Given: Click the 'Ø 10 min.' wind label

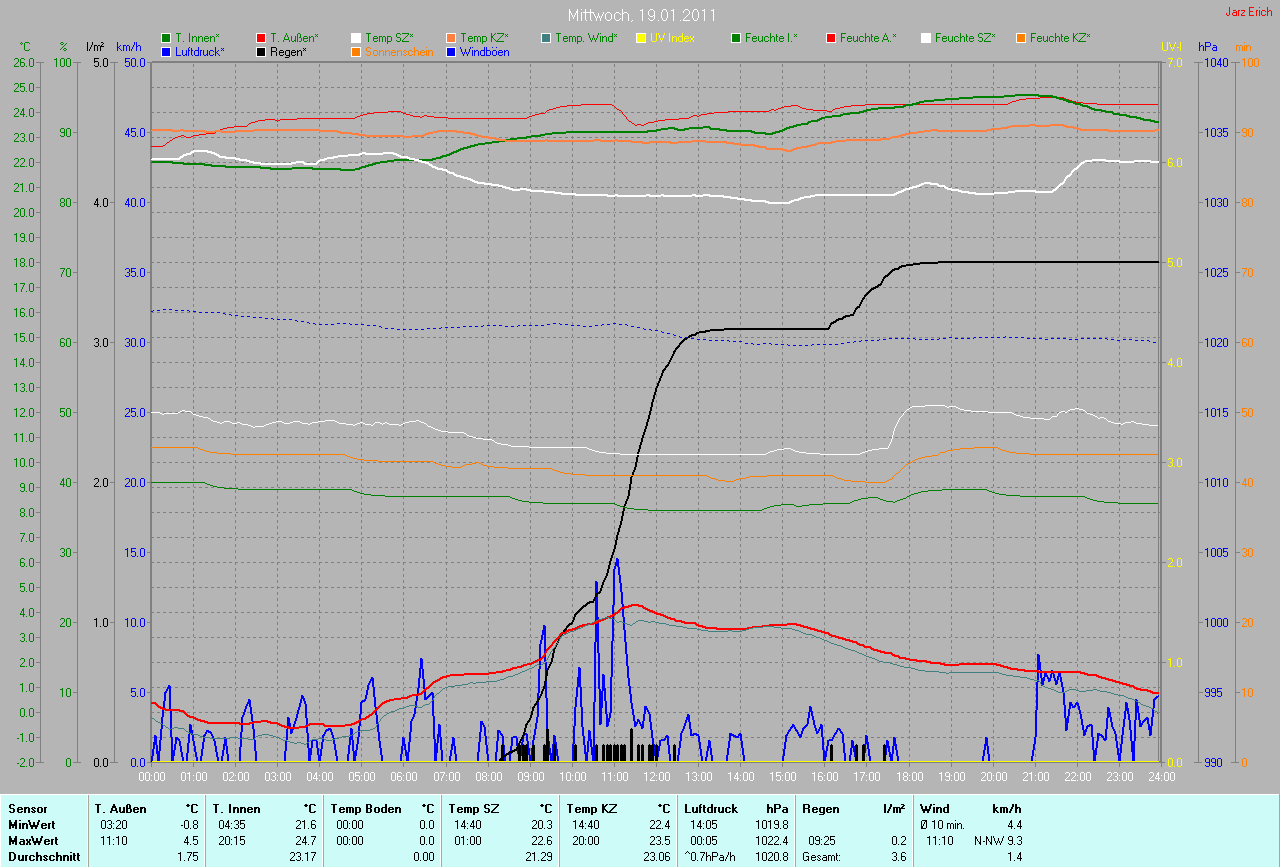Looking at the screenshot, I should (x=943, y=825).
